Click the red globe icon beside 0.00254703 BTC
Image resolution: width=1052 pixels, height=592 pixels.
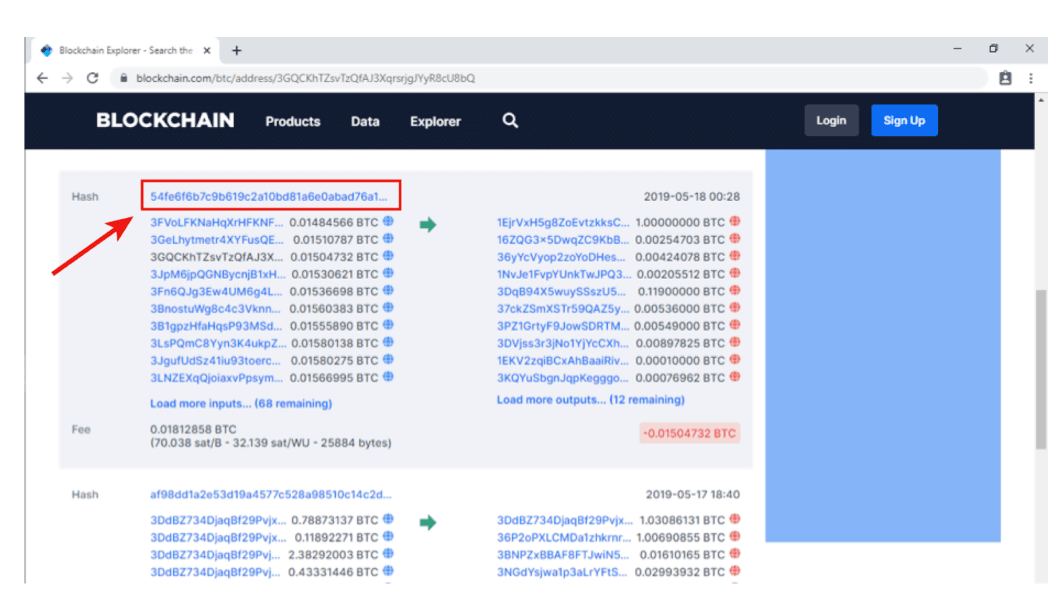coord(735,239)
